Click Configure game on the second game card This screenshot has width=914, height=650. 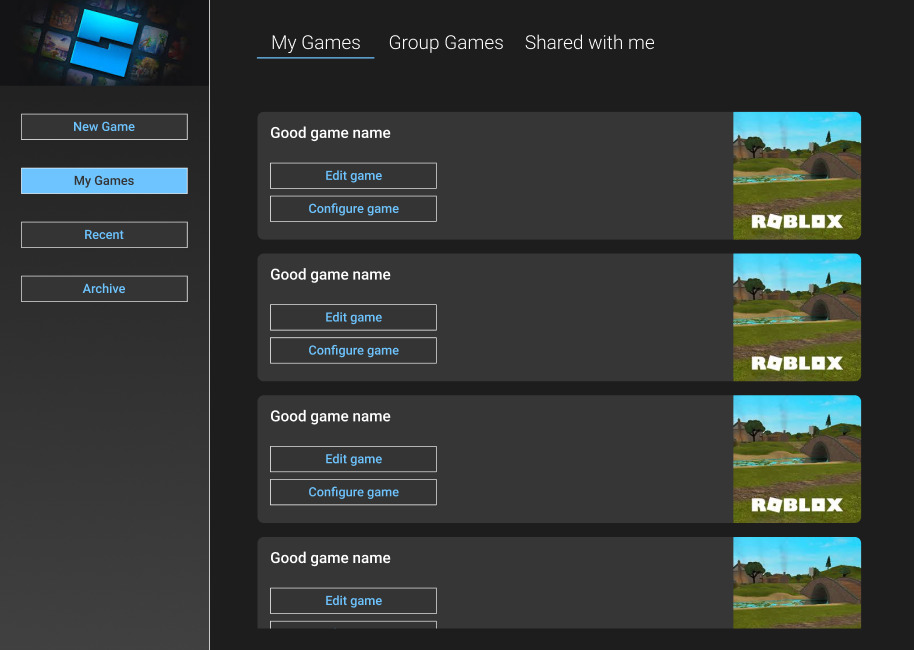click(x=353, y=350)
